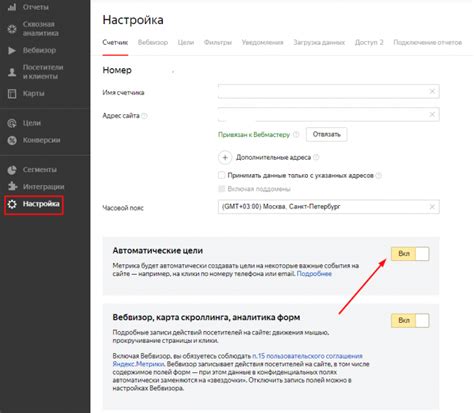Screen dimensions: 474x413
Task: Follow the Подробнее link
Action: (x=314, y=274)
